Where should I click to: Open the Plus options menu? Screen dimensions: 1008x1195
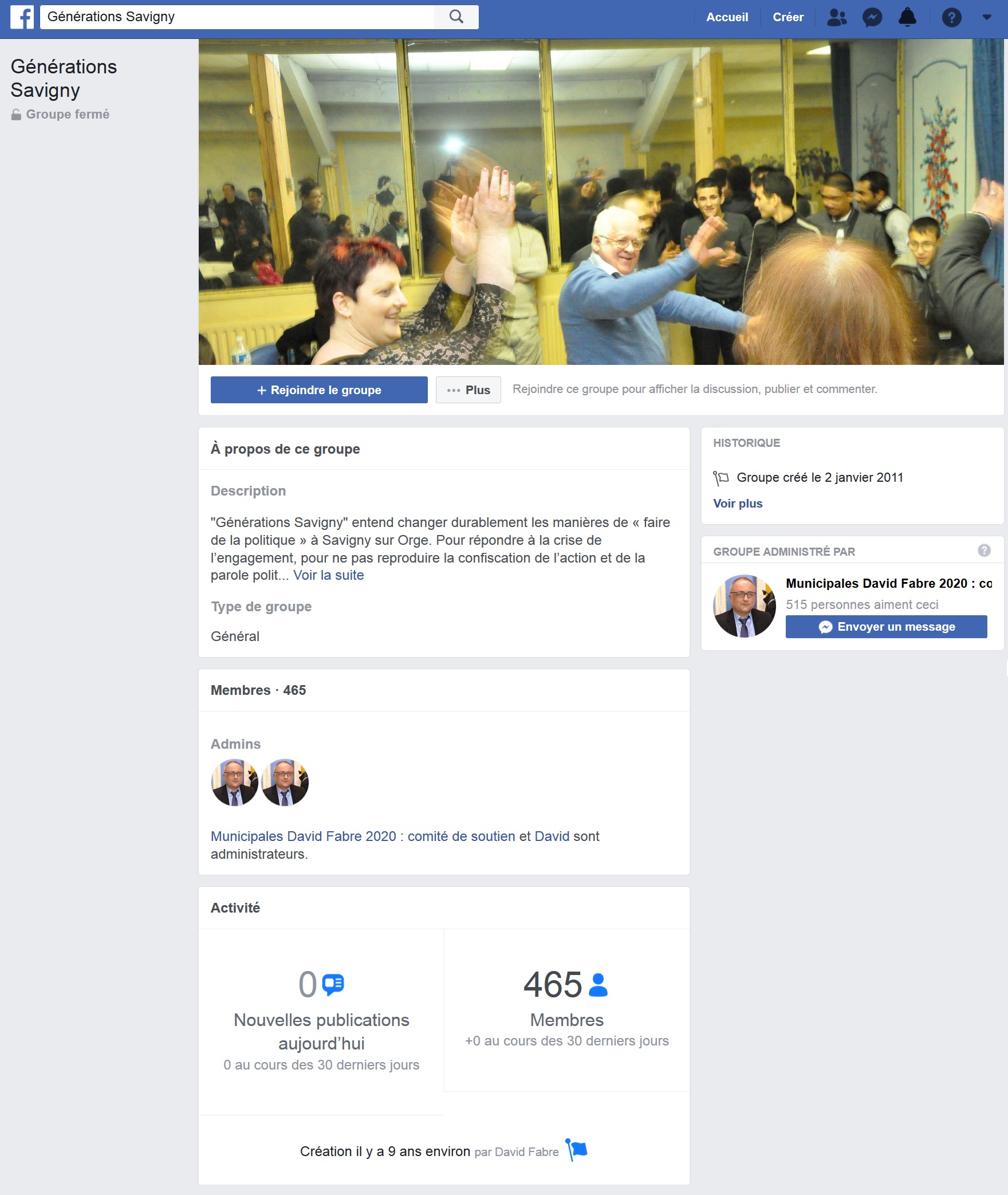pyautogui.click(x=468, y=390)
